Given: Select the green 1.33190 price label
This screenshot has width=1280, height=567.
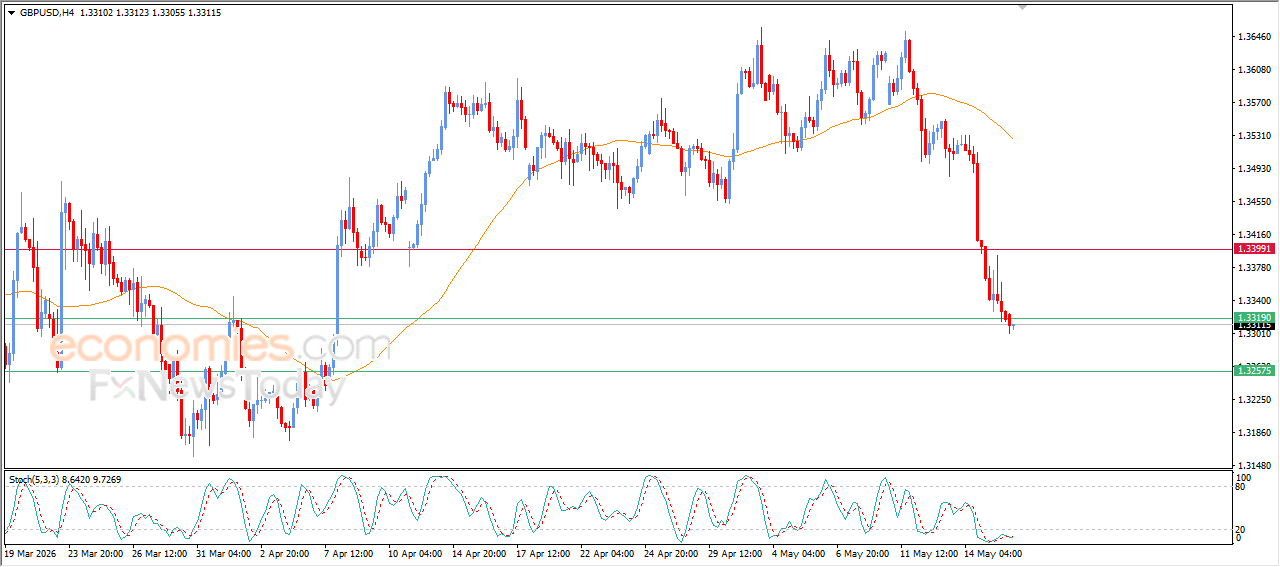Looking at the screenshot, I should coord(1253,318).
